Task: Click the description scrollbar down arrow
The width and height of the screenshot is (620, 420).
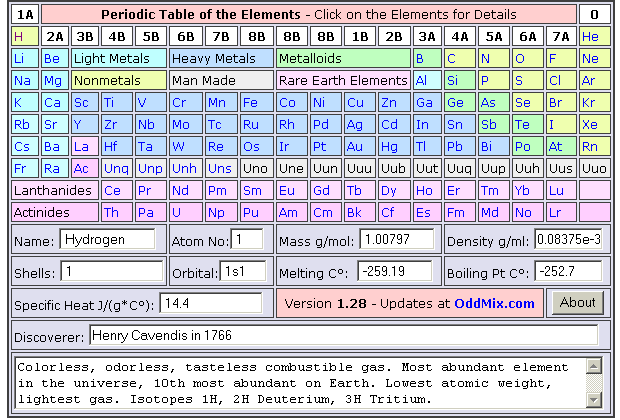Action: coord(594,399)
